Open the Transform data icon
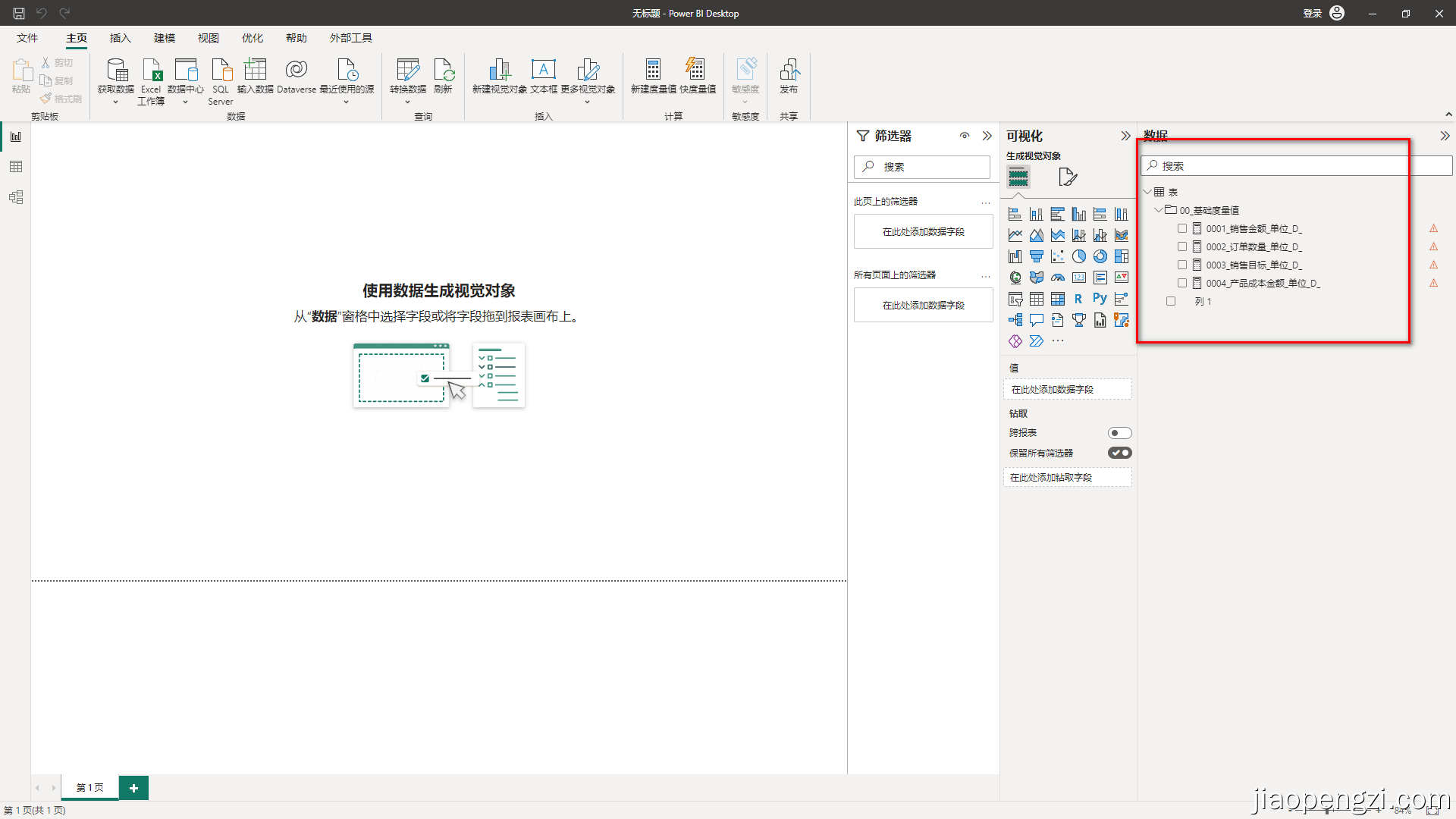The image size is (1456, 819). pos(407,71)
